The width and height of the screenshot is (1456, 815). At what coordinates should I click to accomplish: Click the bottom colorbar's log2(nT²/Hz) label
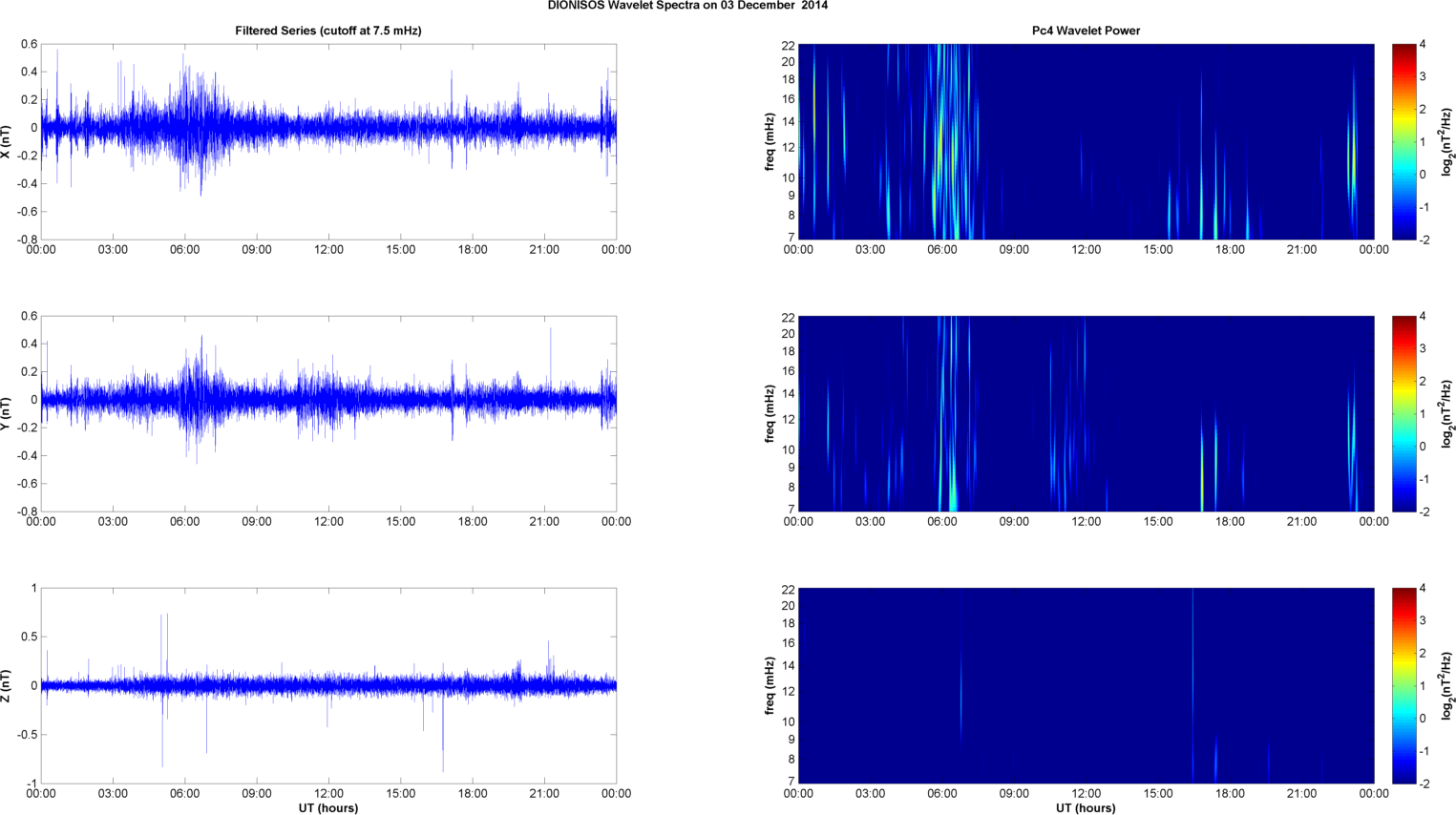click(x=1447, y=685)
